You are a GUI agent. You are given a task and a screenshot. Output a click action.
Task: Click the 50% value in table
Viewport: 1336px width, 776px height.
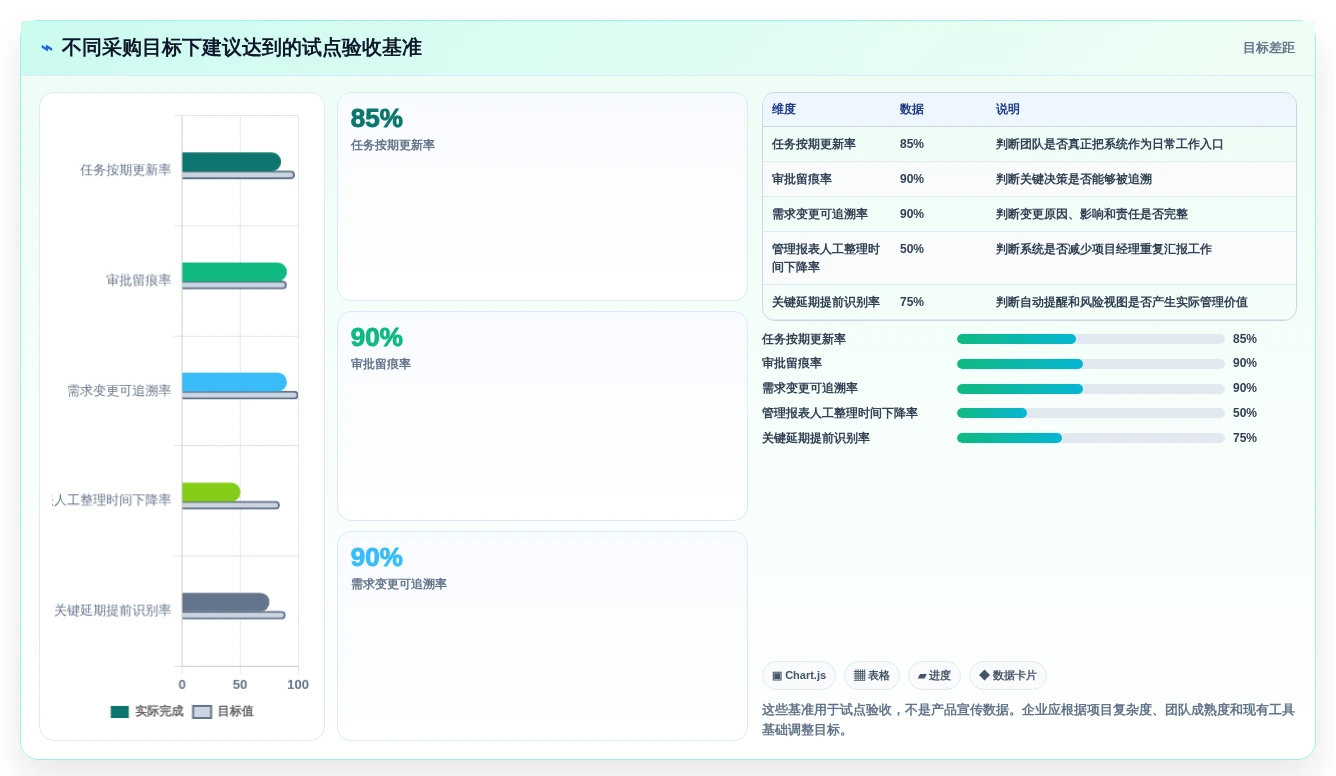coord(912,249)
